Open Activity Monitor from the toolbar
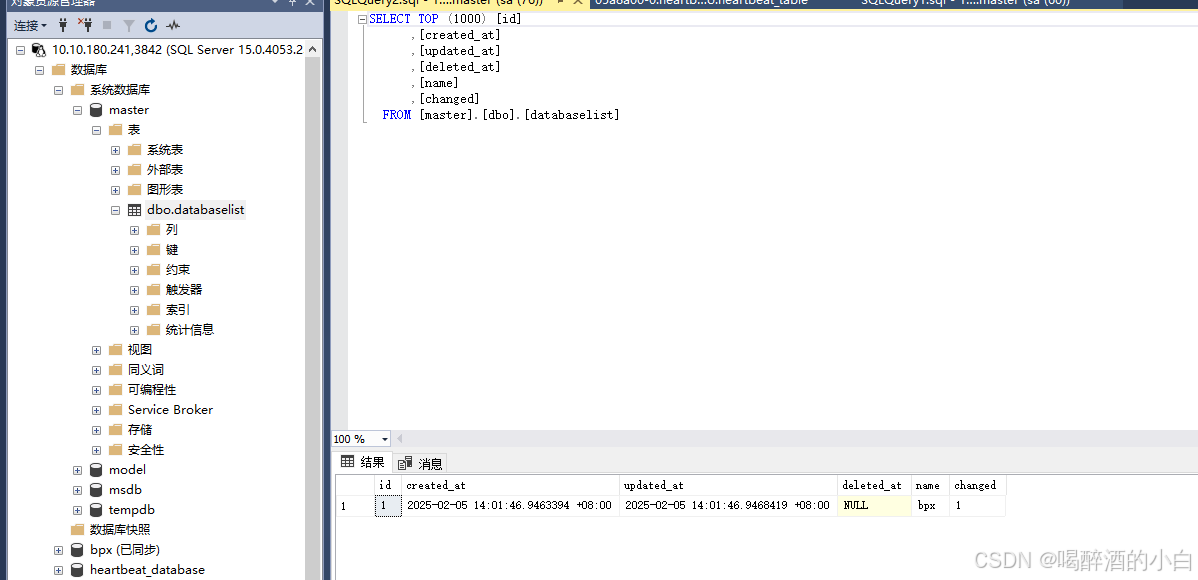Viewport: 1198px width, 580px height. [173, 25]
